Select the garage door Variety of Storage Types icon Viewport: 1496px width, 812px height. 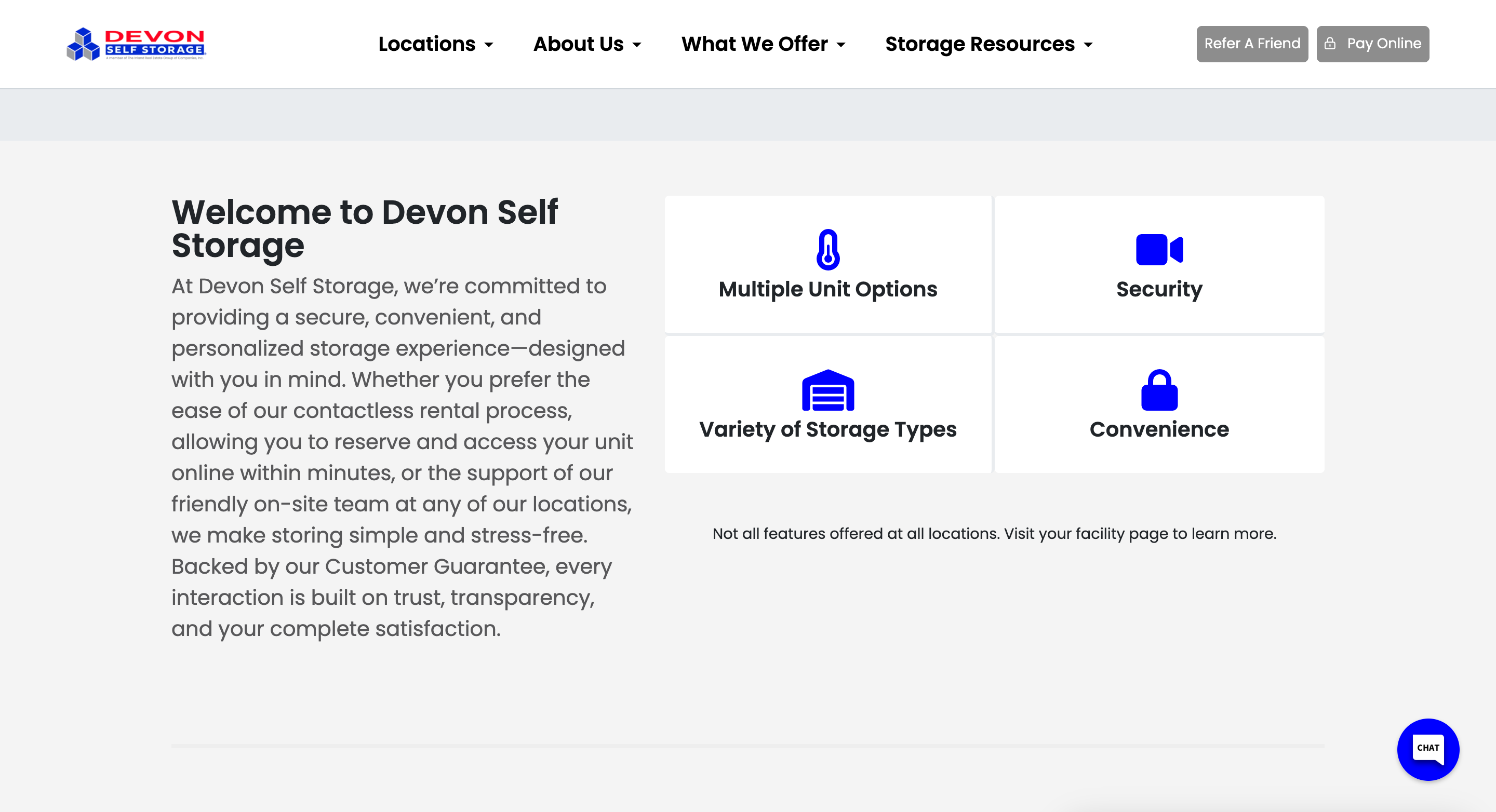827,391
